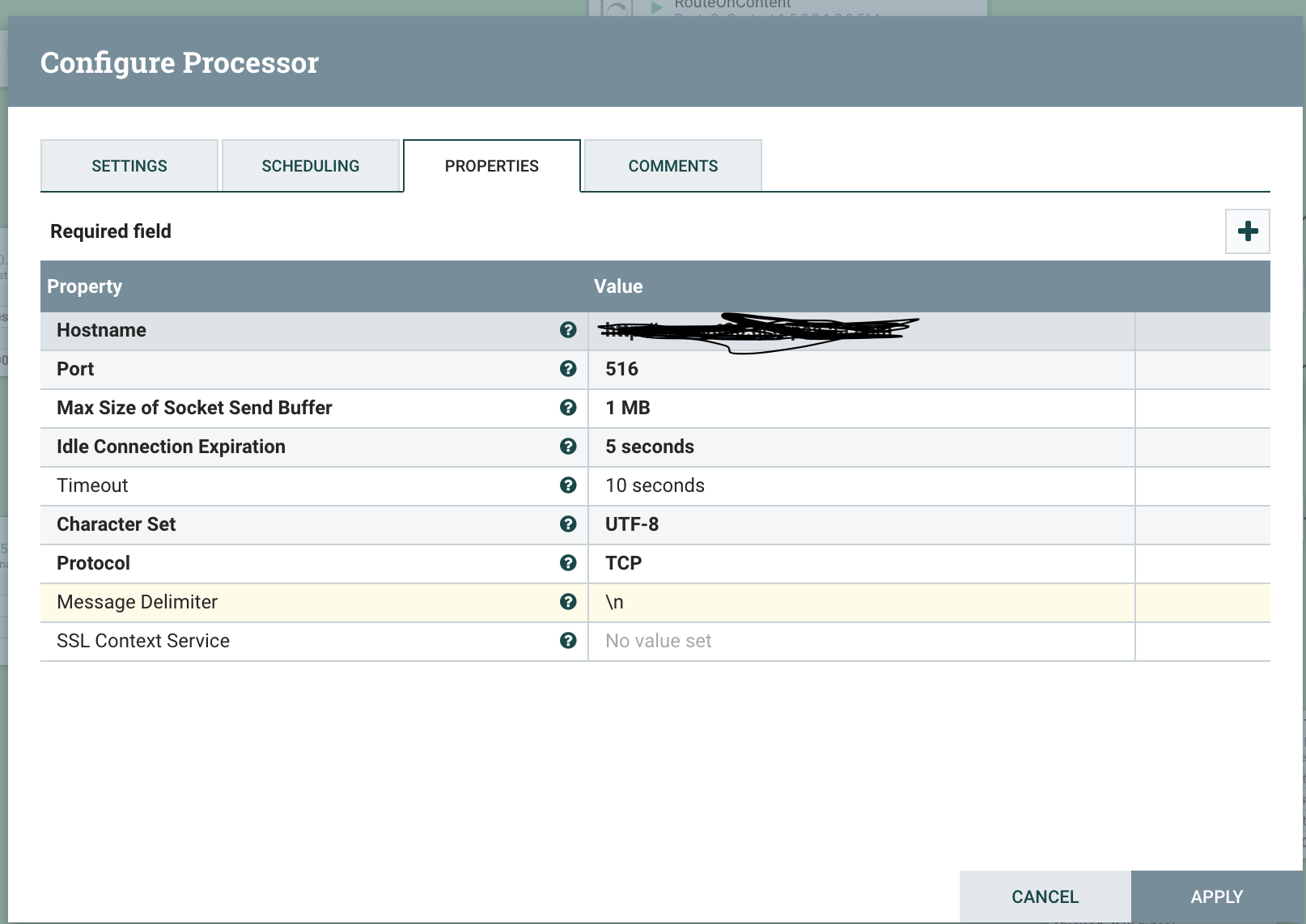Open help for the Hostname property

(569, 329)
